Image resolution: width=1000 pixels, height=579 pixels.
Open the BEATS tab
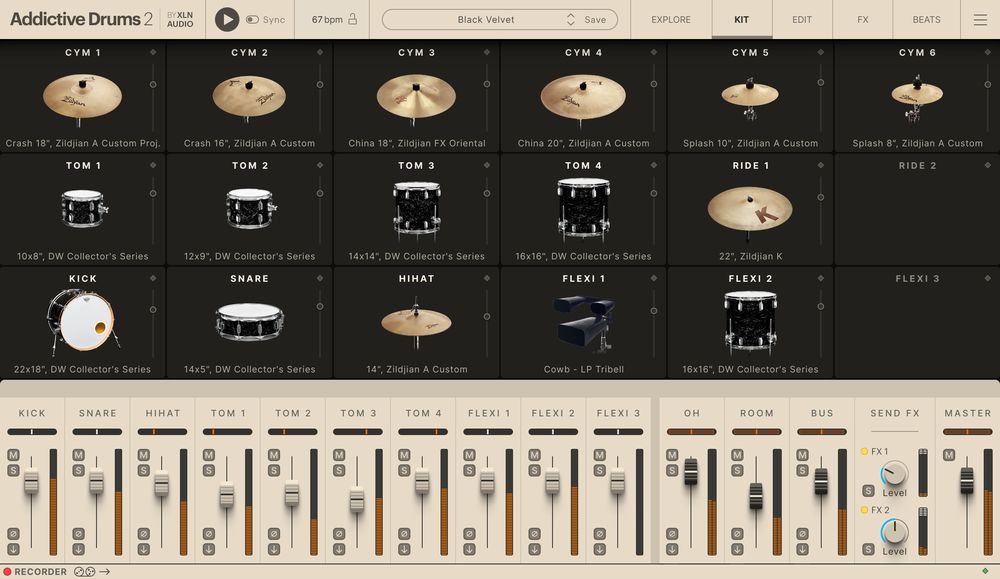(926, 18)
